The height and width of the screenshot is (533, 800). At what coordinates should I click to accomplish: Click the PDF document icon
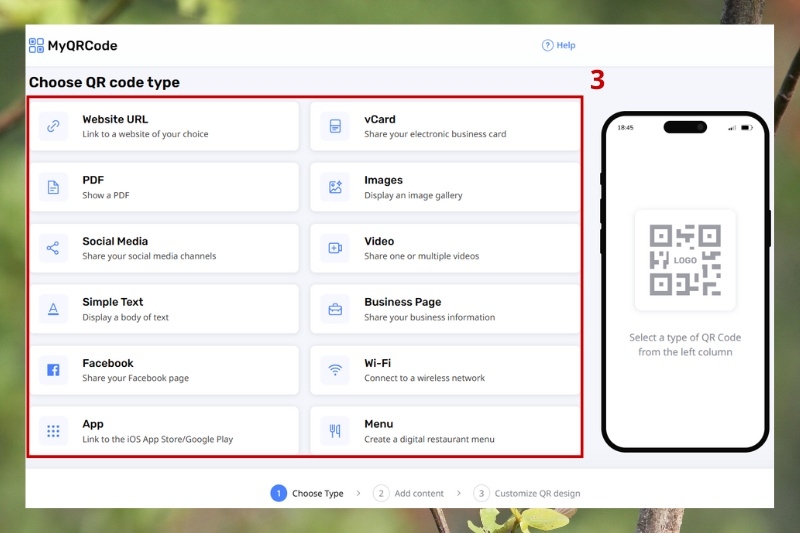pyautogui.click(x=53, y=187)
